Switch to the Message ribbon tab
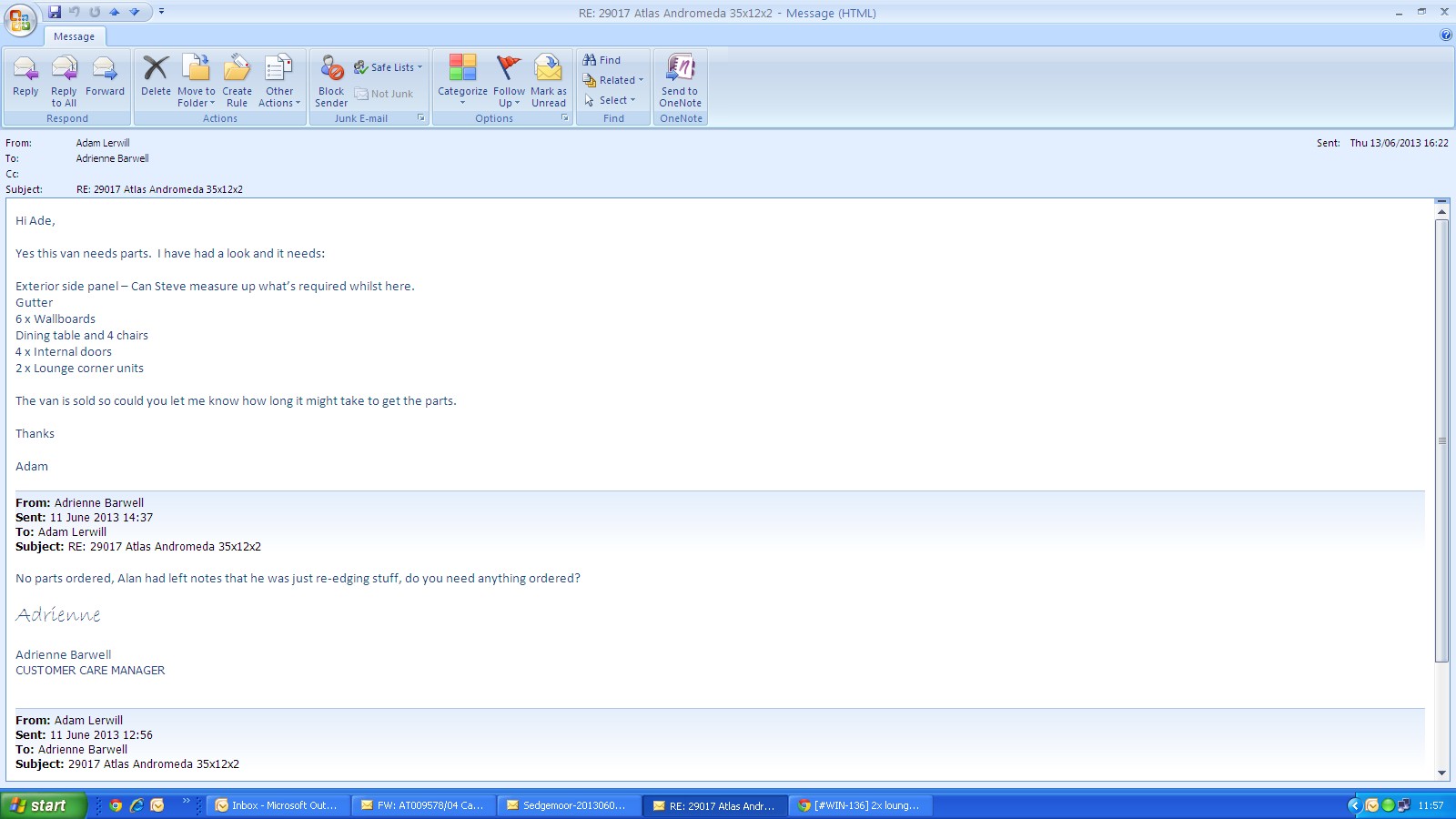Viewport: 1456px width, 819px height. pyautogui.click(x=74, y=36)
